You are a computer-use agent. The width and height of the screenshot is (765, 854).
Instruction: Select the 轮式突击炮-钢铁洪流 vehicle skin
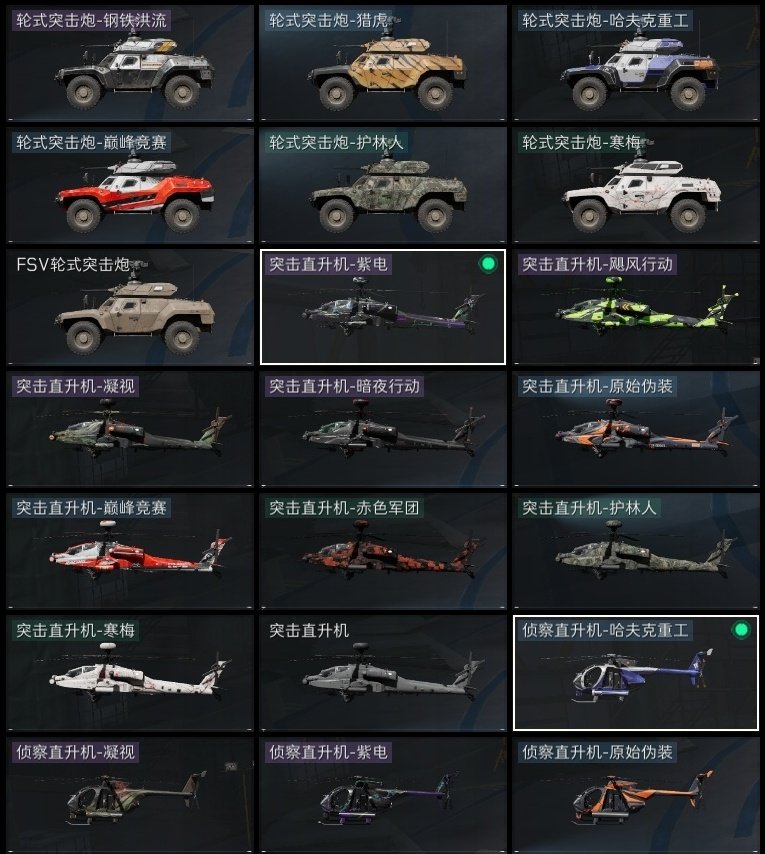130,63
